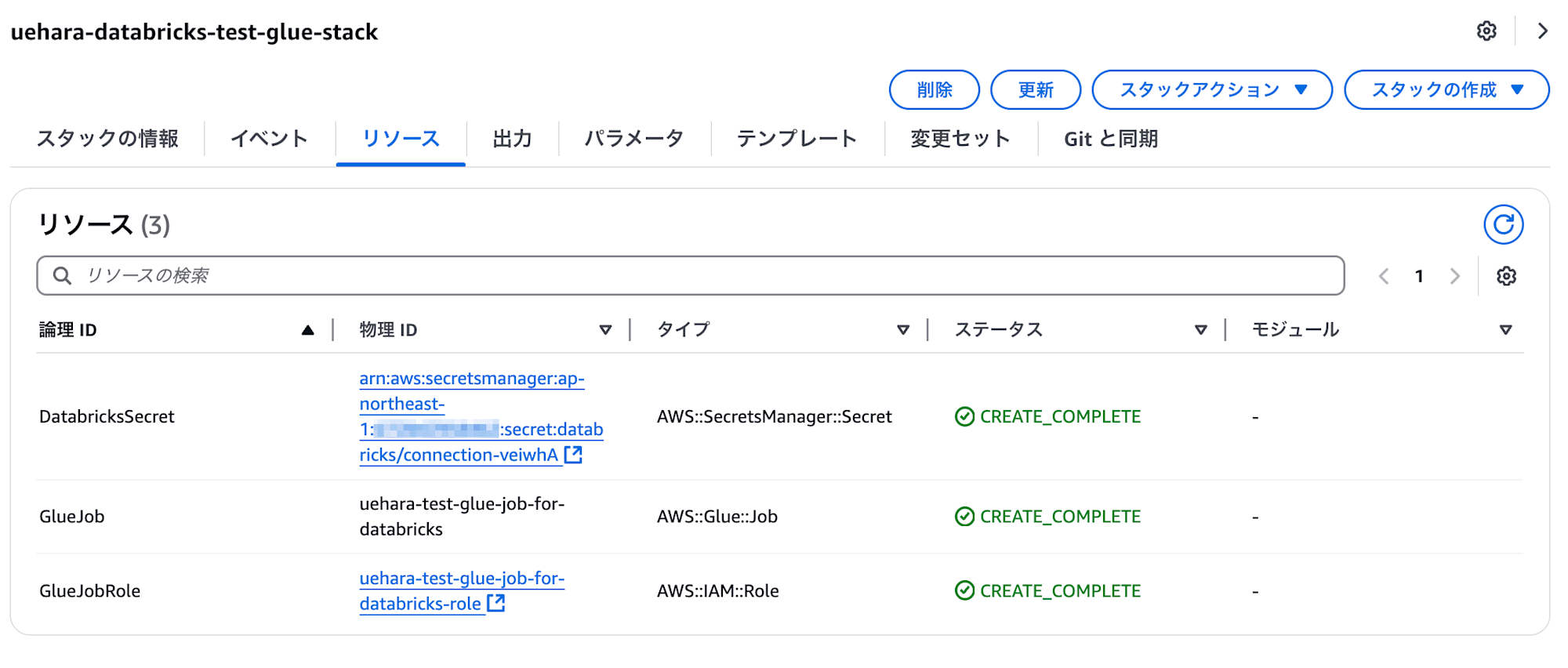The width and height of the screenshot is (1568, 668).
Task: Focus the リソースの検索 search field
Action: point(690,275)
